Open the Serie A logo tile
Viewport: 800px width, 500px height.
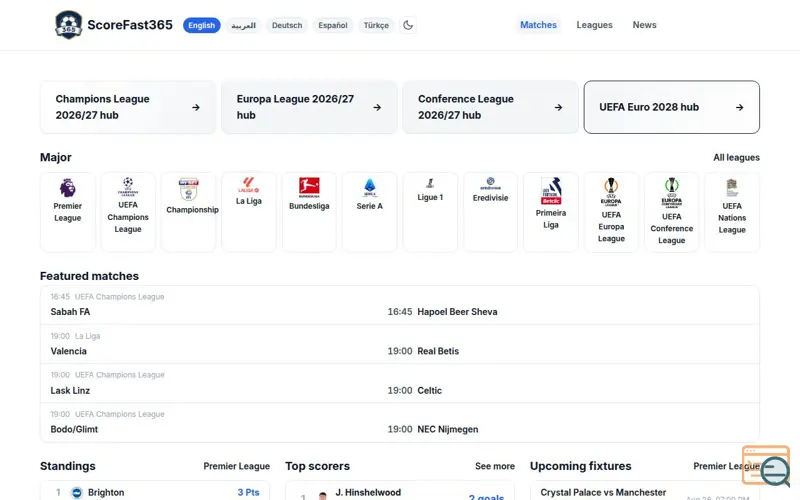(369, 212)
